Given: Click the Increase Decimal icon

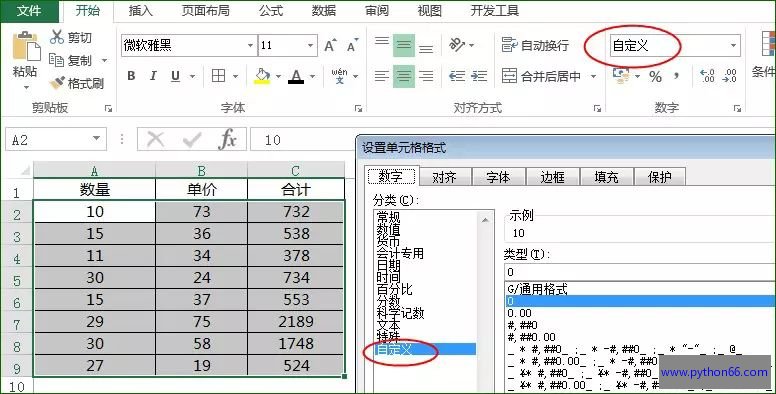Looking at the screenshot, I should (707, 76).
